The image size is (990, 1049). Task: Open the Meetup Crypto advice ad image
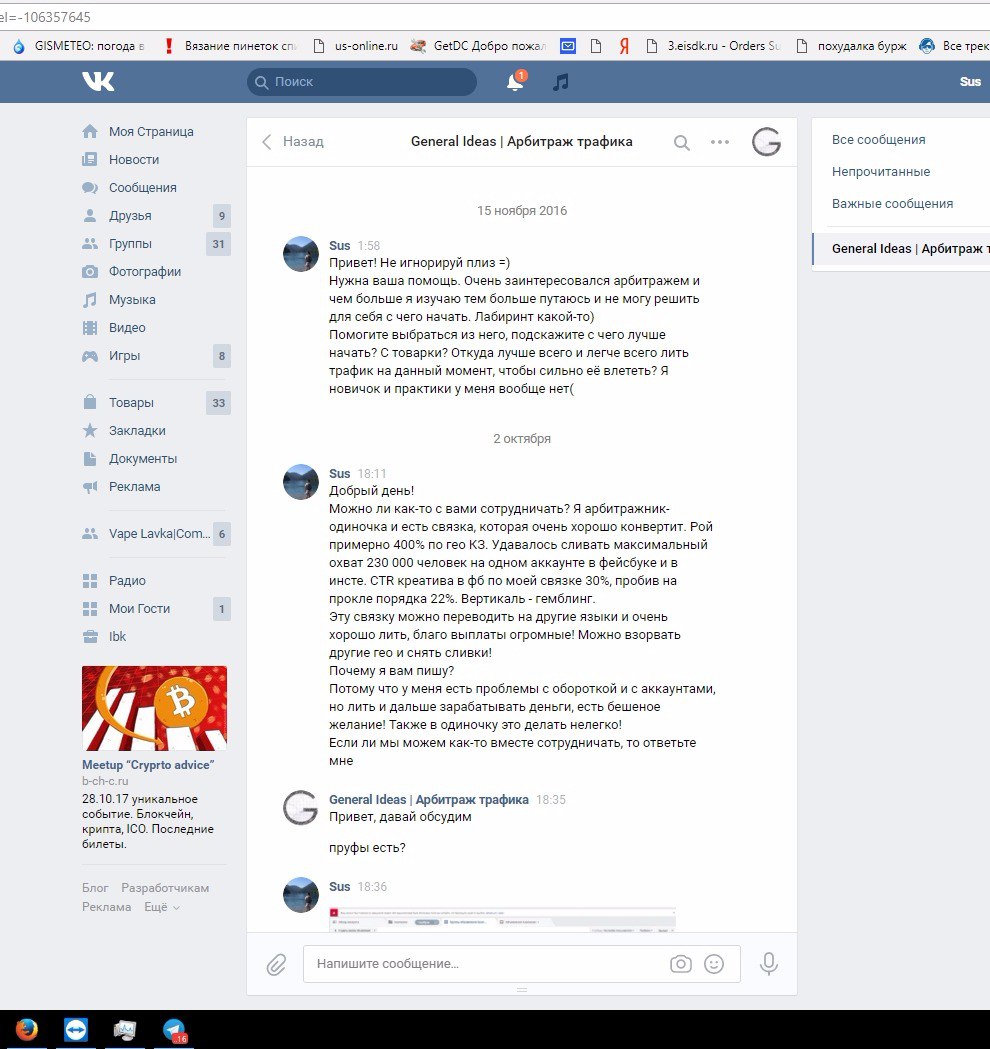coord(155,708)
